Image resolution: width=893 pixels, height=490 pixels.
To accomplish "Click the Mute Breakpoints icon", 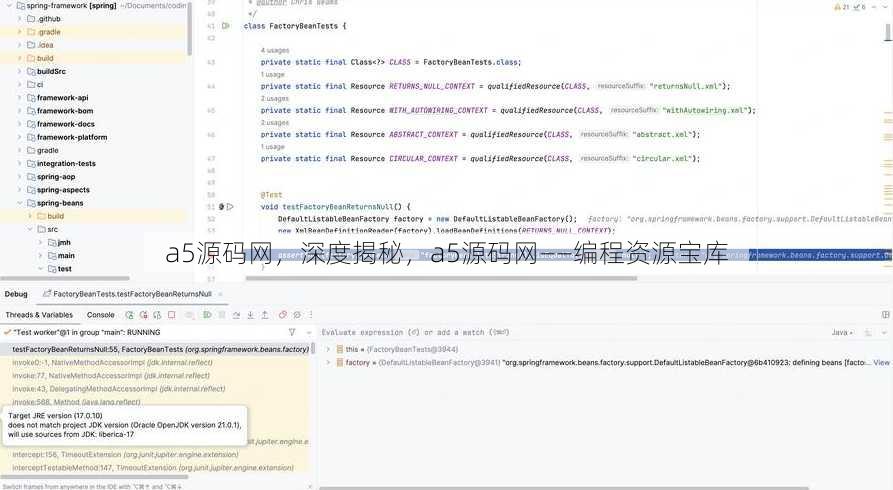I will [297, 315].
